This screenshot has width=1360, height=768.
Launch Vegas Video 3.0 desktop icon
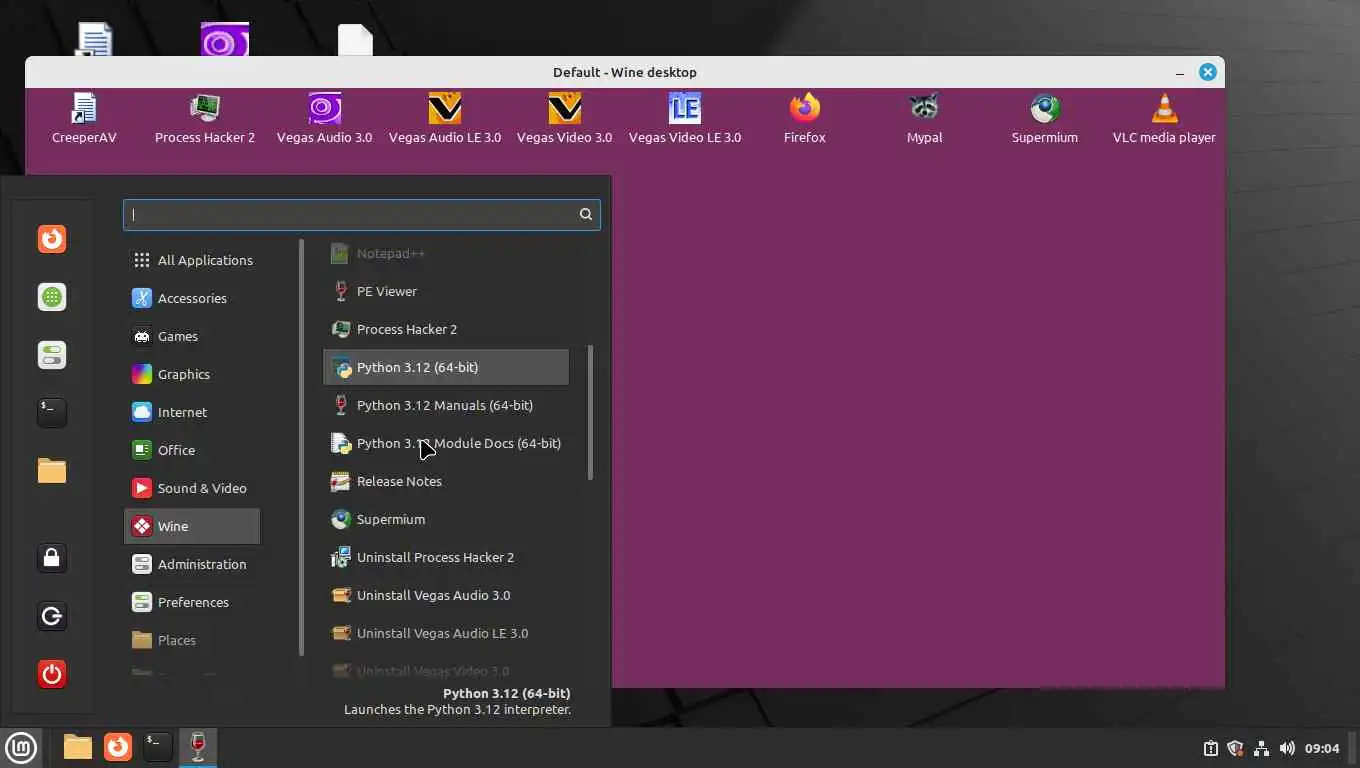pyautogui.click(x=564, y=118)
